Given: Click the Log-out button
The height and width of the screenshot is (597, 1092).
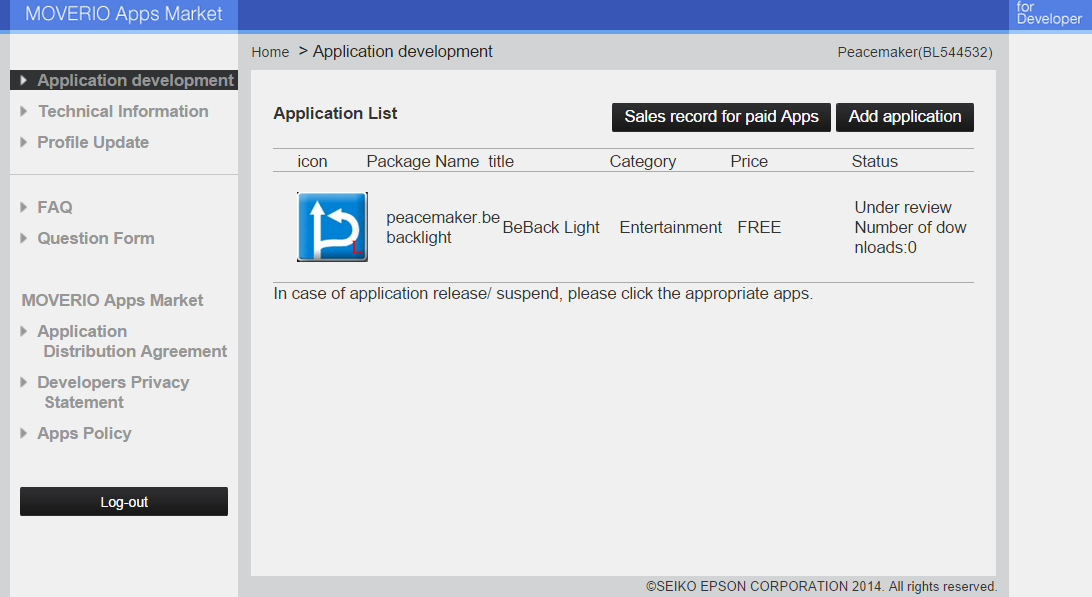Looking at the screenshot, I should 124,502.
